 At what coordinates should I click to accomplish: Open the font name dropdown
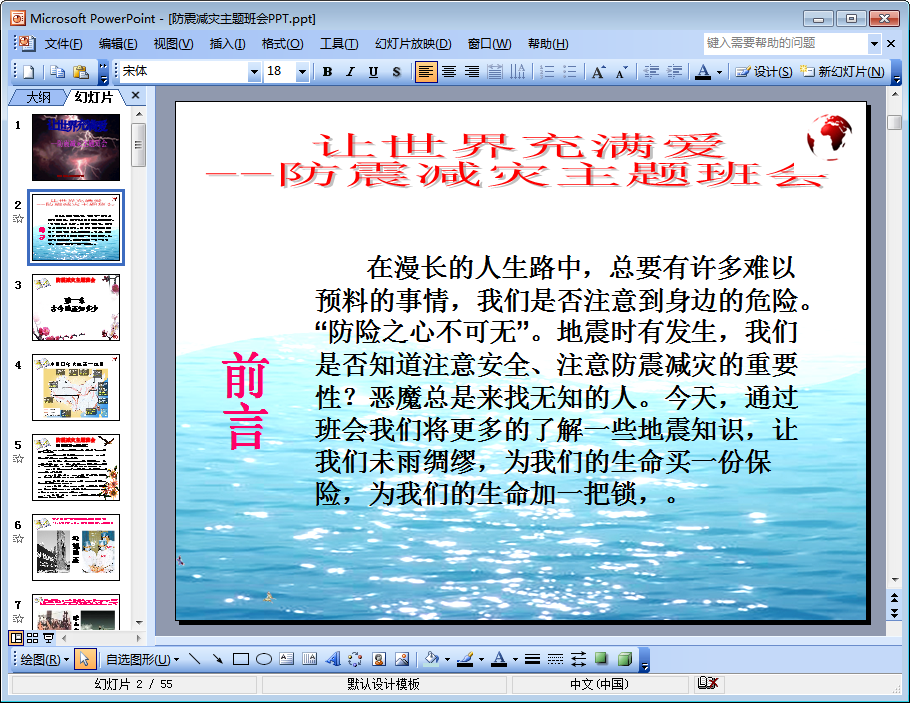coord(254,72)
